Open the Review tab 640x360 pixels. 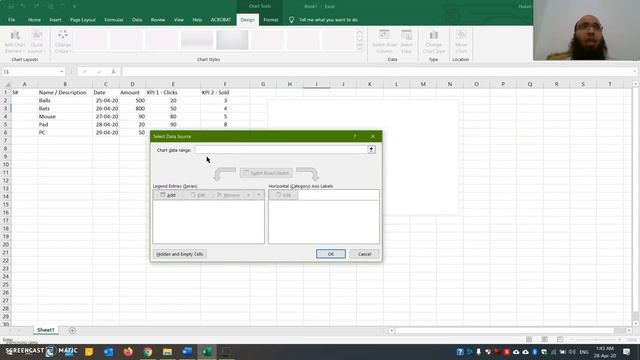158,20
